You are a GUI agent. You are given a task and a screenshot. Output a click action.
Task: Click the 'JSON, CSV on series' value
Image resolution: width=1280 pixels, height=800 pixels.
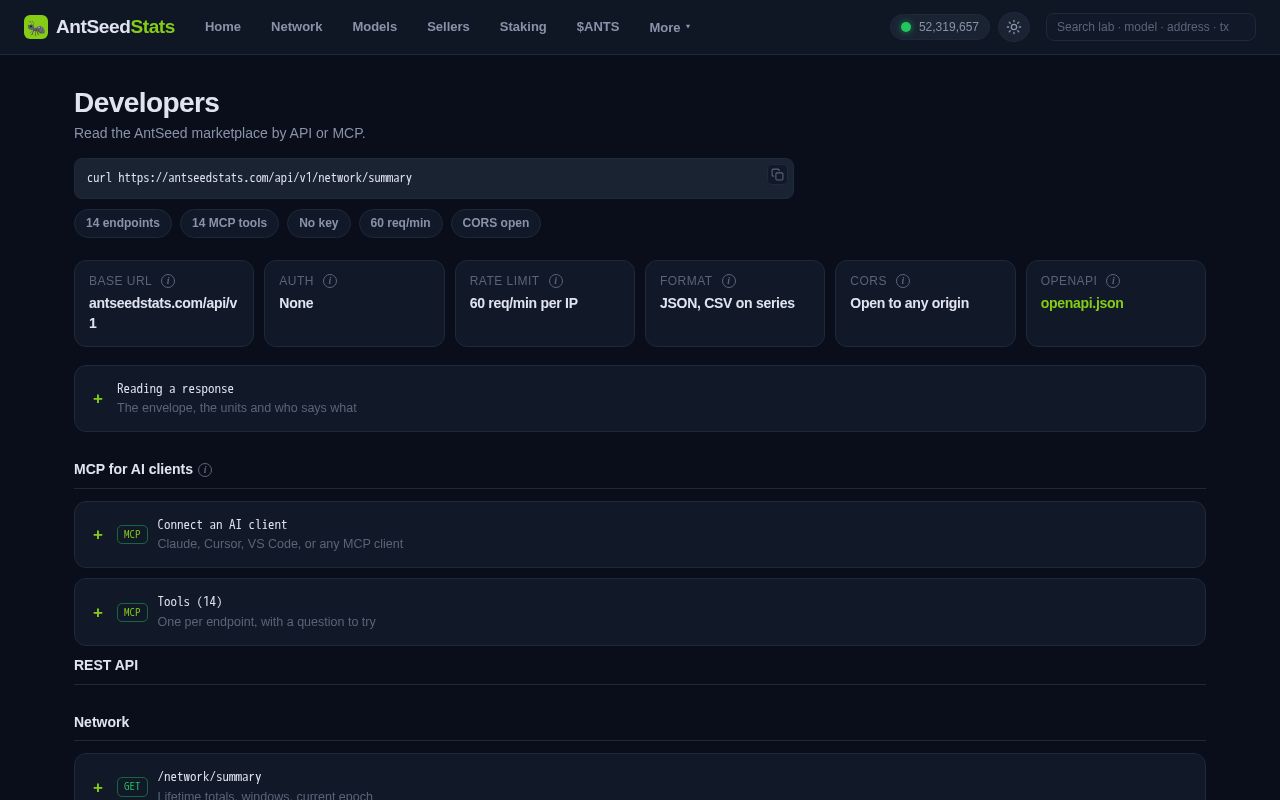pyautogui.click(x=727, y=303)
